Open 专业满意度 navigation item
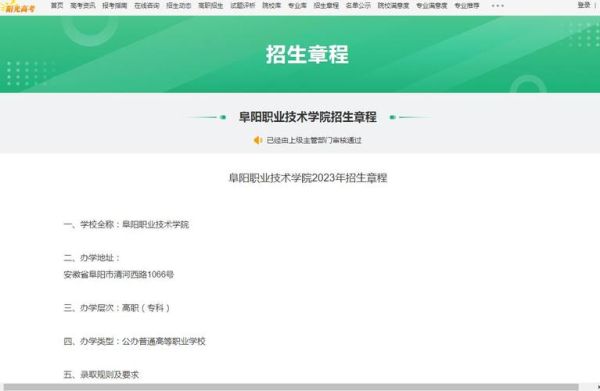Viewport: 600px width, 391px height. (x=432, y=6)
